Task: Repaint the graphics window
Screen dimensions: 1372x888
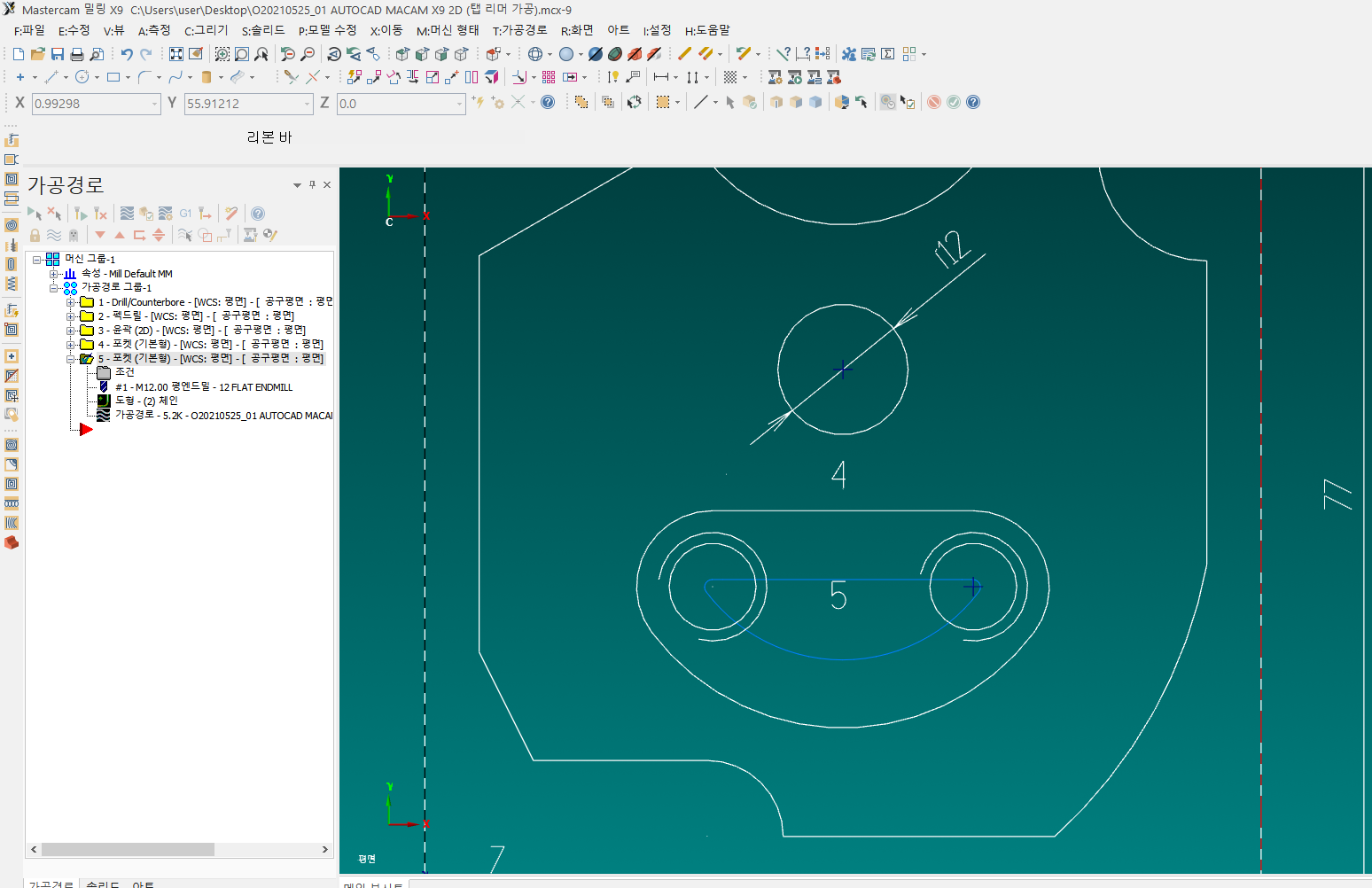Action: point(196,54)
